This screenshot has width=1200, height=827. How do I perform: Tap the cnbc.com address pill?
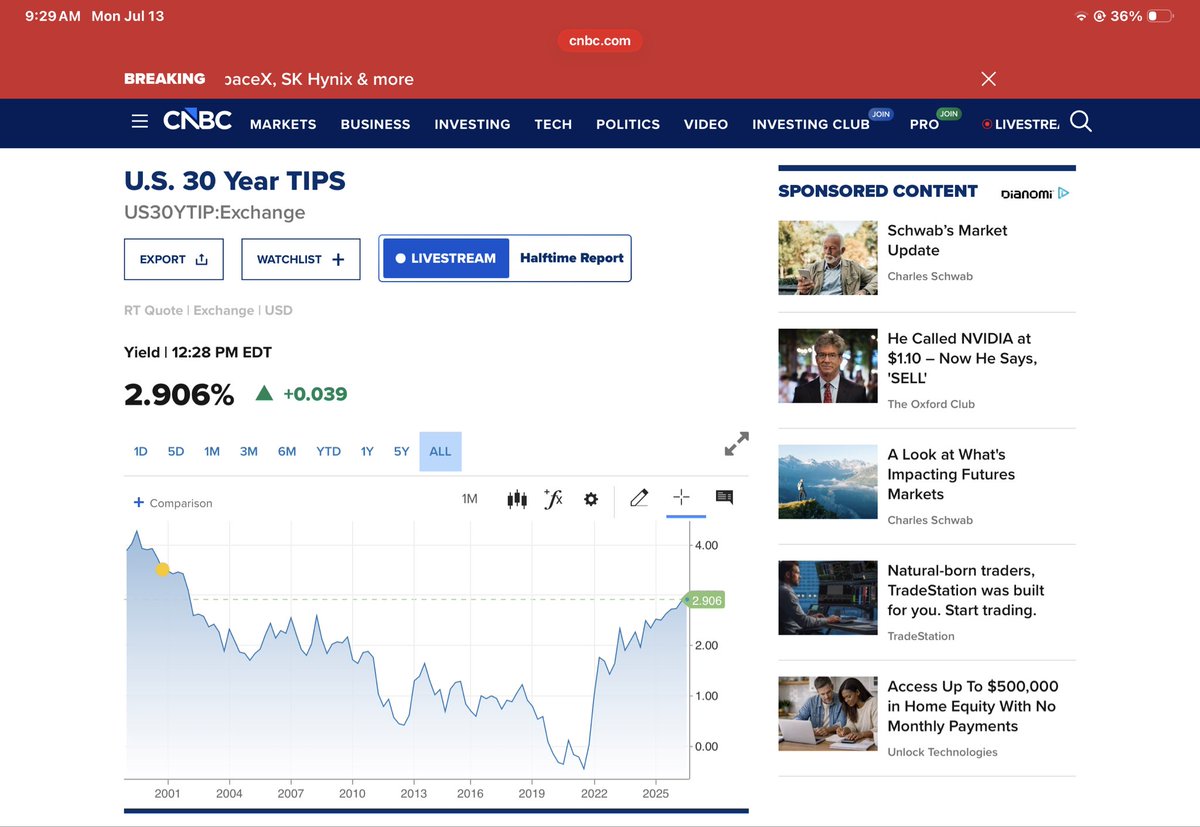point(600,40)
